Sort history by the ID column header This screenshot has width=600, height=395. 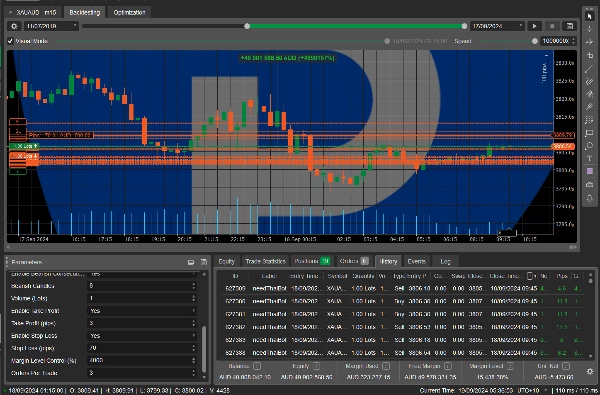point(235,276)
